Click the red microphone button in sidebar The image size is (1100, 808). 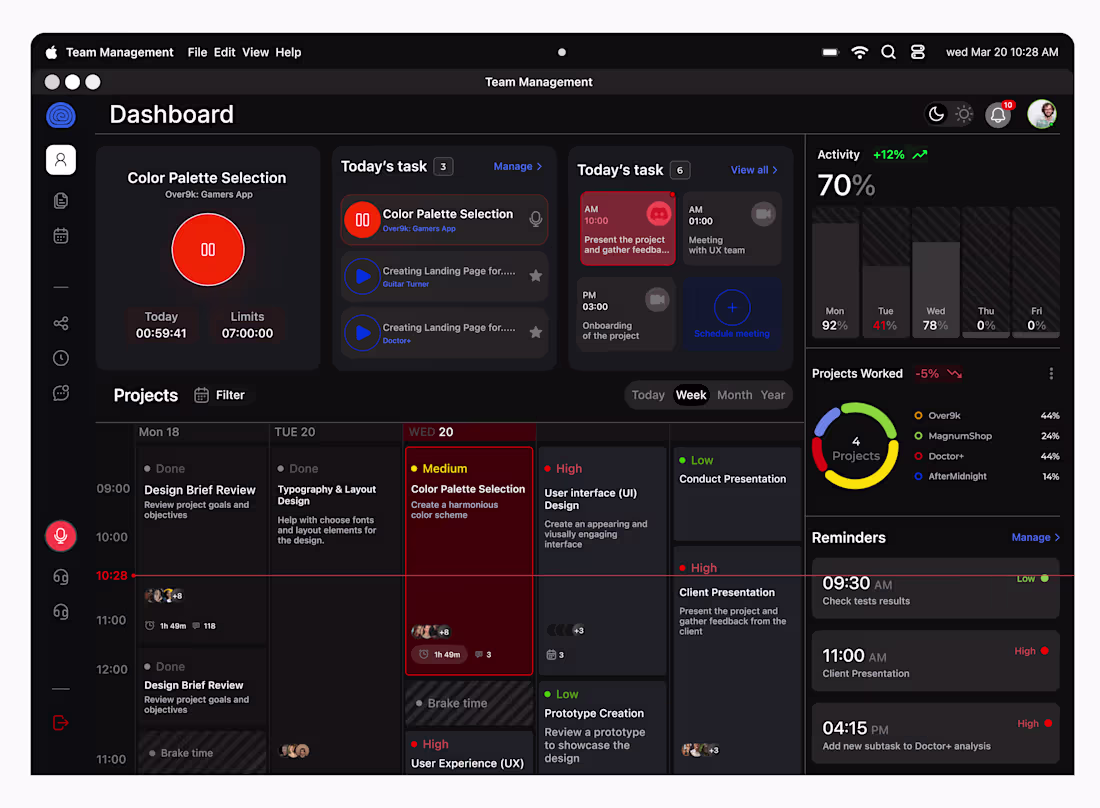tap(61, 536)
